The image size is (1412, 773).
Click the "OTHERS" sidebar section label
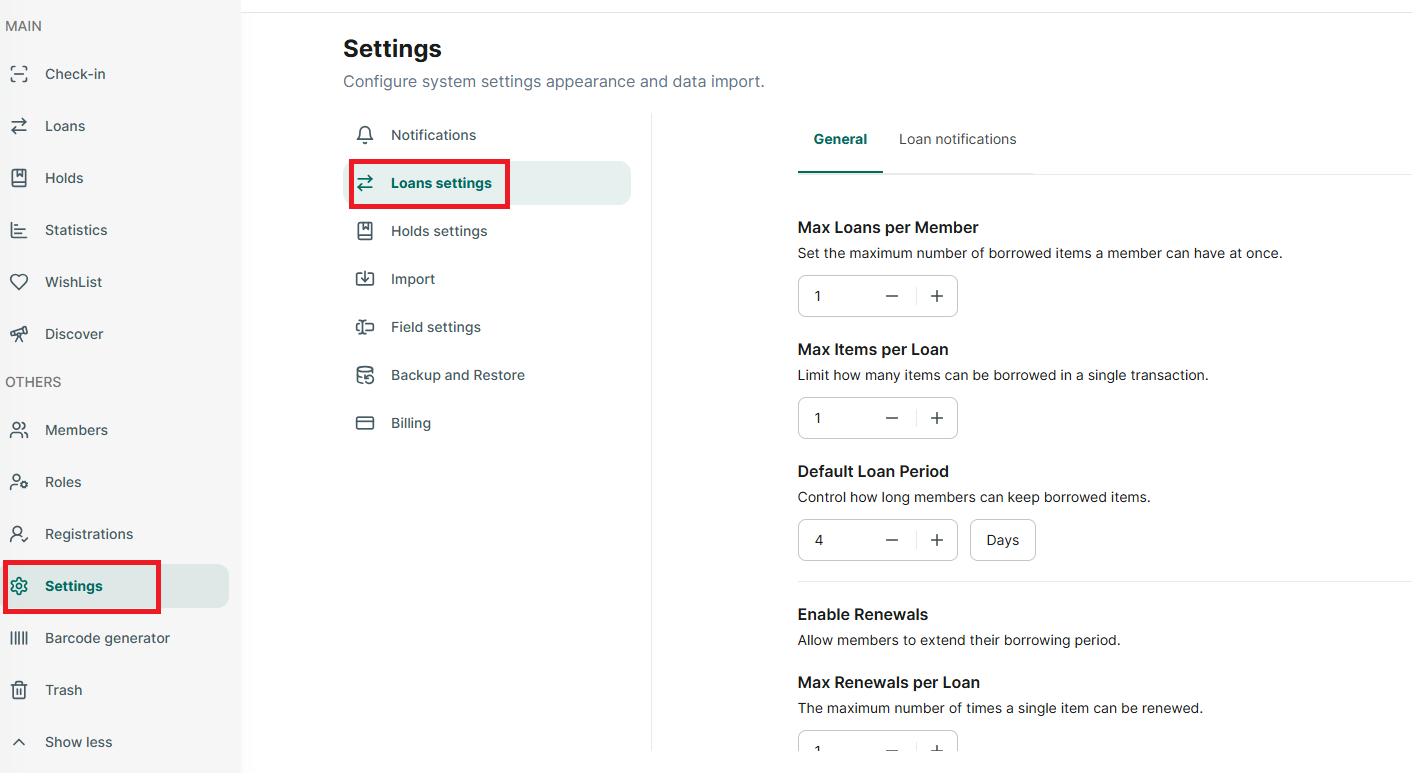[x=33, y=382]
